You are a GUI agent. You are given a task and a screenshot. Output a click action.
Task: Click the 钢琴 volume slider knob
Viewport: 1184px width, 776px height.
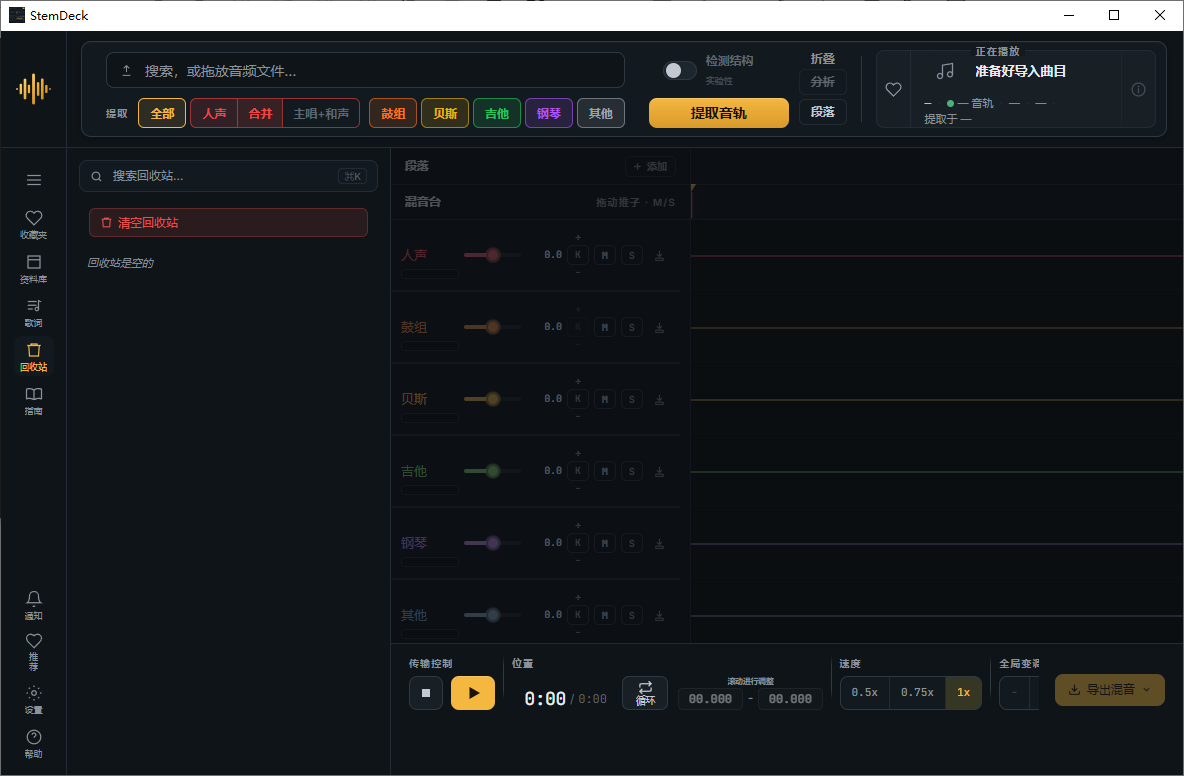[493, 543]
